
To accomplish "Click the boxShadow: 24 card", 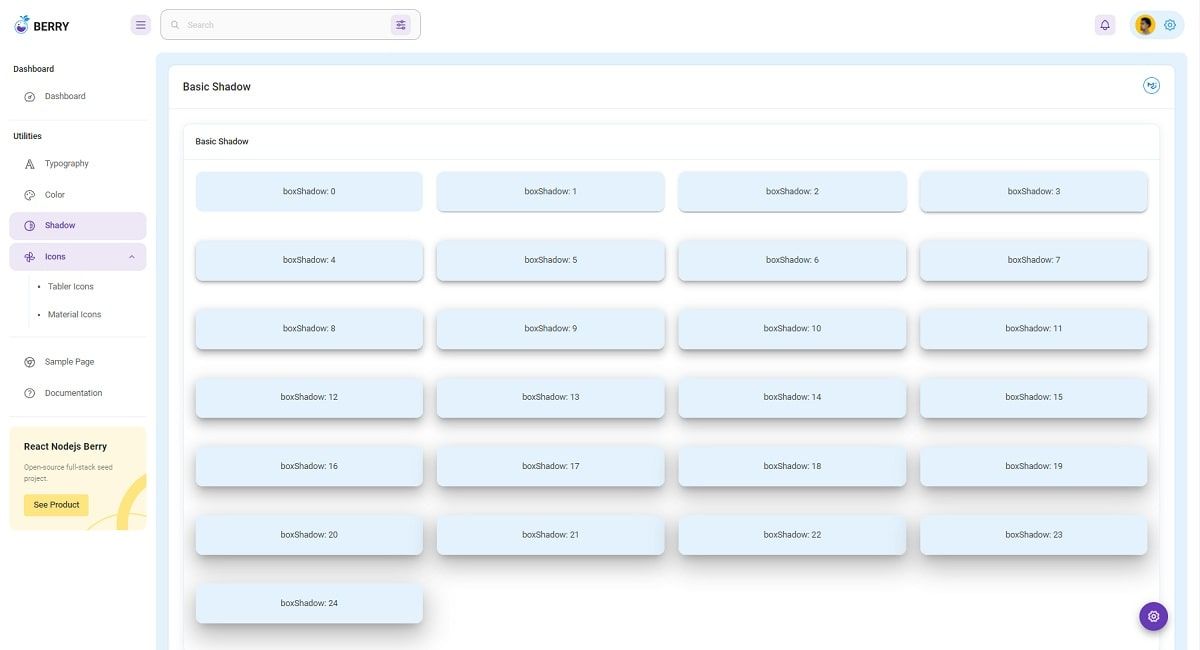I will point(309,601).
